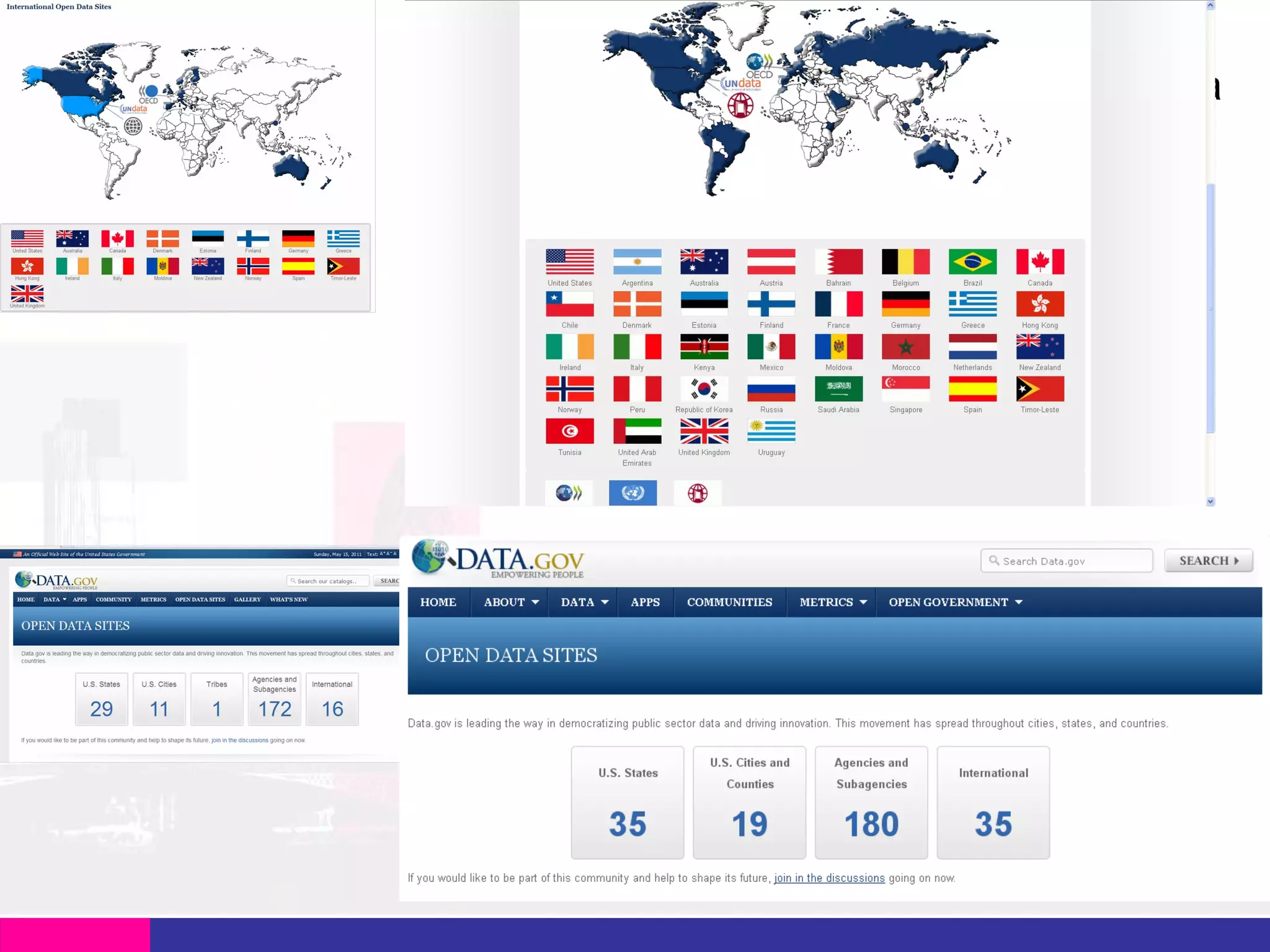Open the Singapore flag link
The image size is (1270, 952).
(905, 389)
